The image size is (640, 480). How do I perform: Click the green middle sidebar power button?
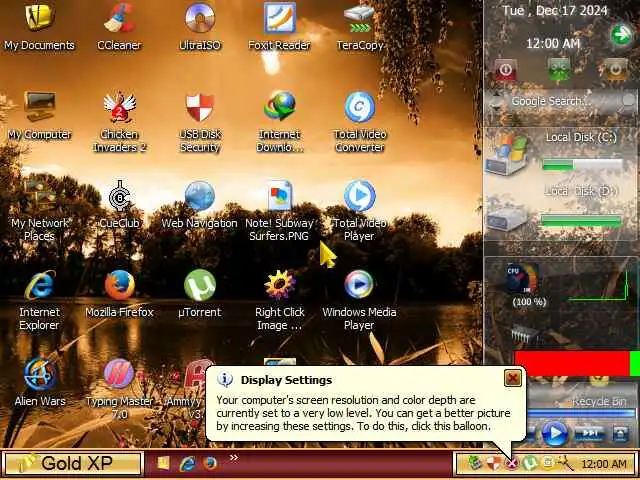559,70
